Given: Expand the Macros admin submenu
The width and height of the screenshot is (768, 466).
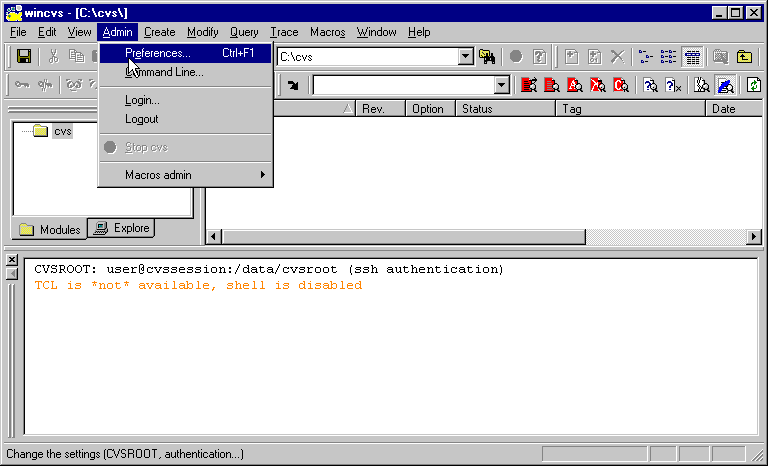Looking at the screenshot, I should 185,175.
